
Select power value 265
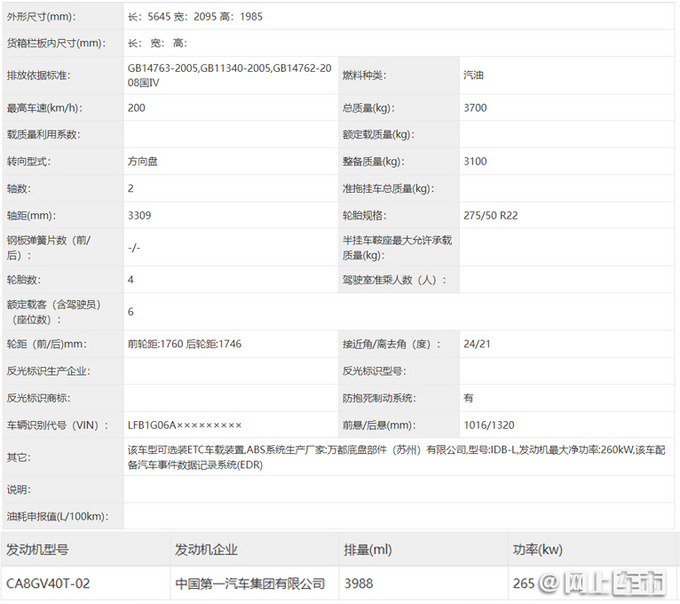pyautogui.click(x=523, y=584)
